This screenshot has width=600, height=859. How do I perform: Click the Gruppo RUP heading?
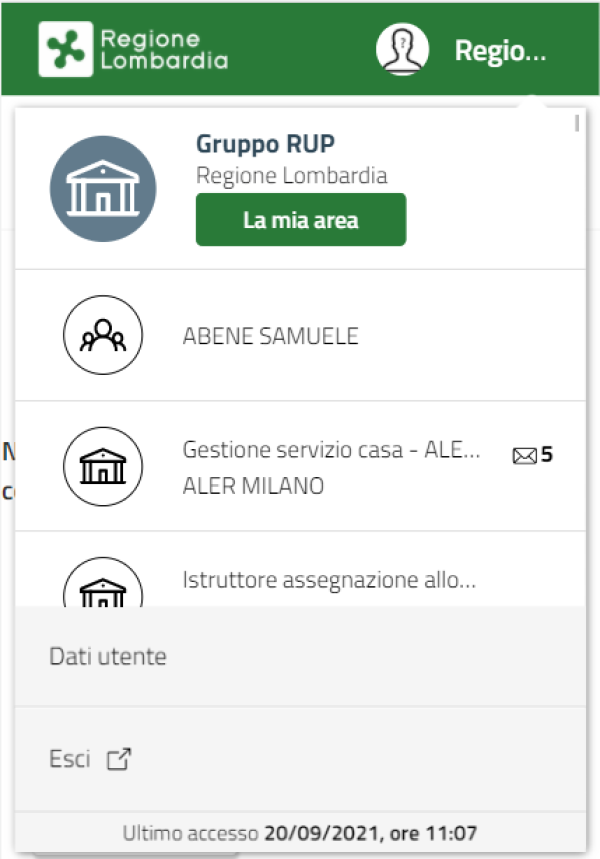(265, 144)
